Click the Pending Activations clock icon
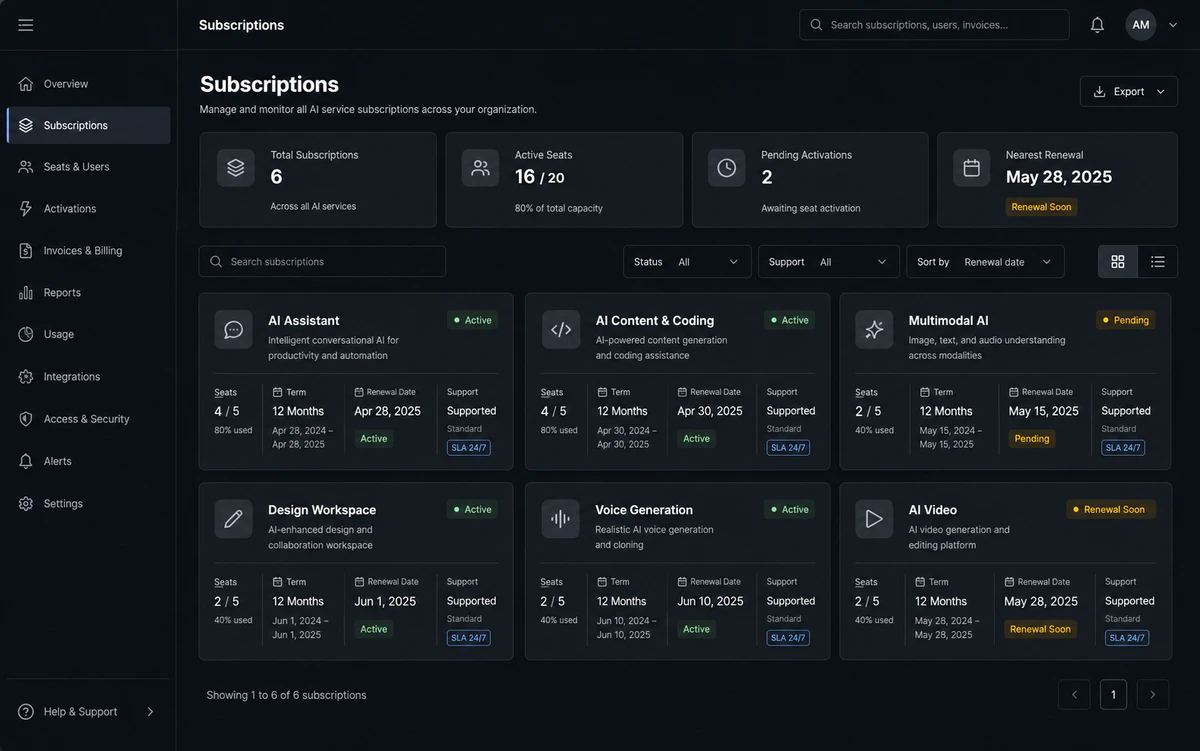 point(727,168)
